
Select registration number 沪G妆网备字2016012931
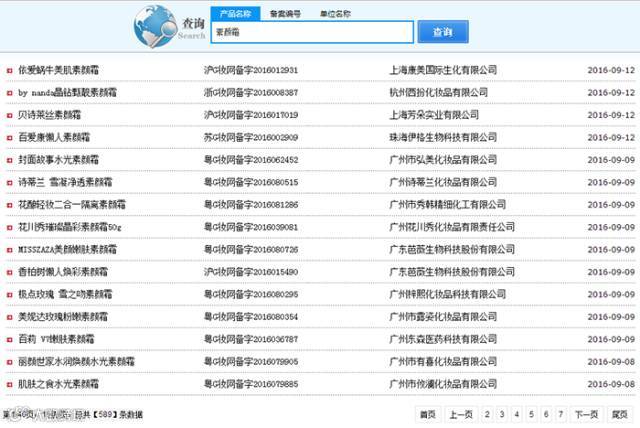[x=251, y=70]
